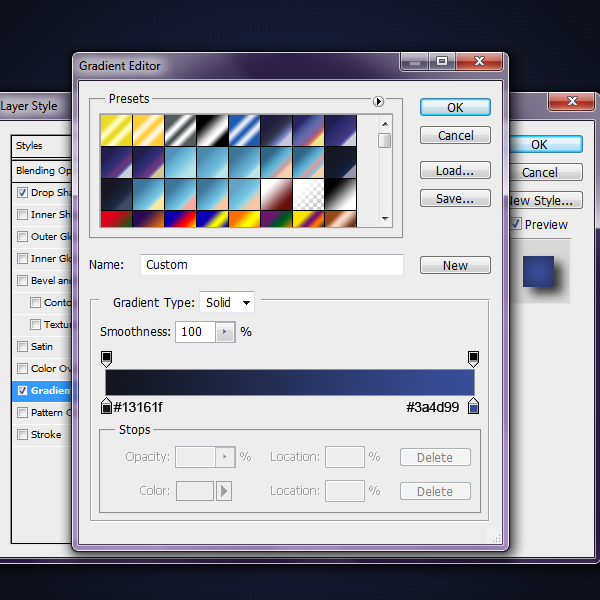This screenshot has width=600, height=600.
Task: Choose the white to dark red preset
Action: coord(276,194)
